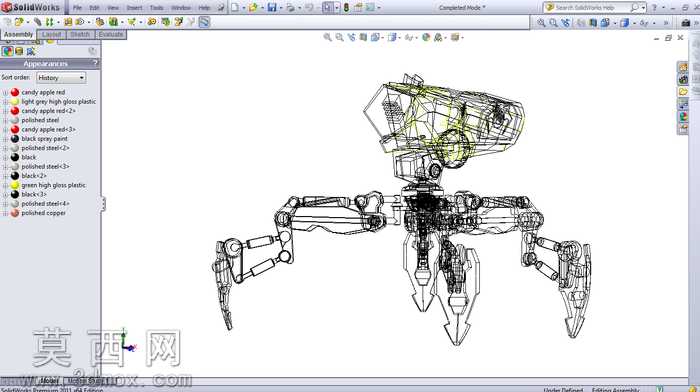This screenshot has width=700, height=392.
Task: Click the green Linear Component Pattern icon
Action: tap(49, 22)
